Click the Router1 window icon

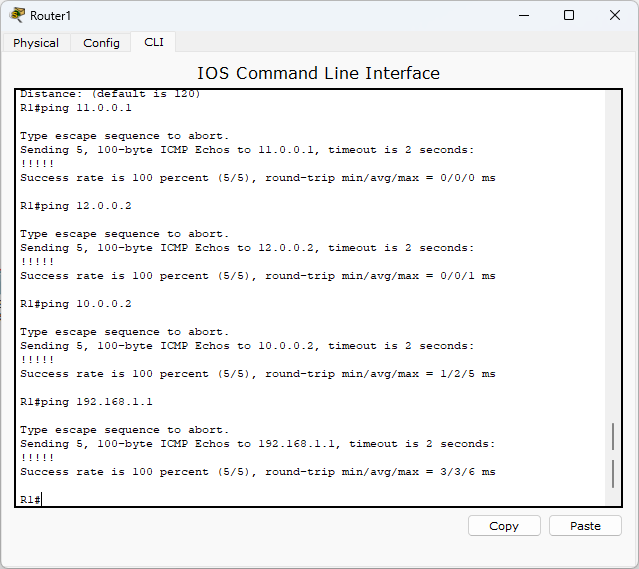pyautogui.click(x=17, y=15)
